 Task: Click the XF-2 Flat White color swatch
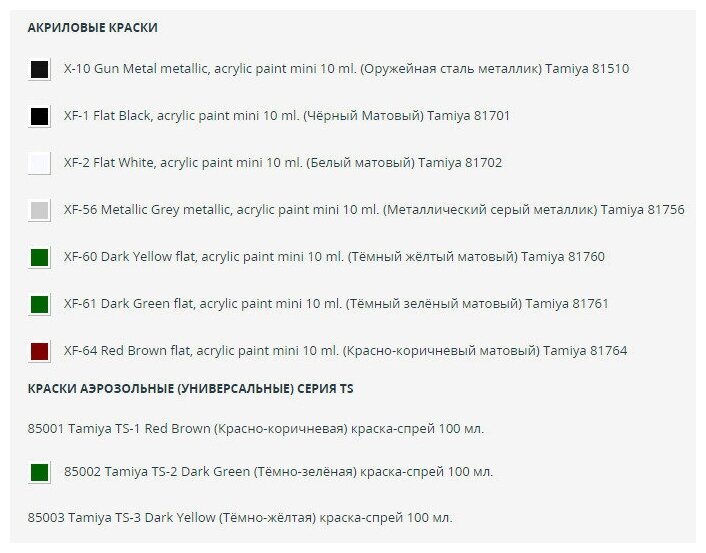[x=39, y=163]
